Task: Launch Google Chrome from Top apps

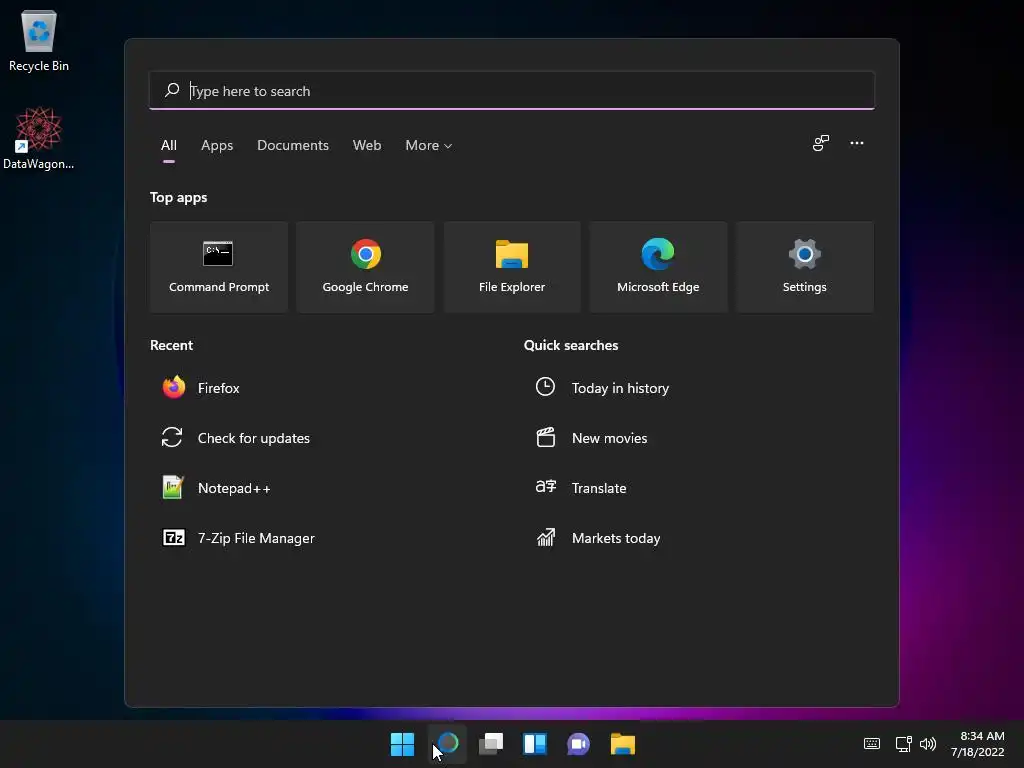Action: (x=365, y=267)
